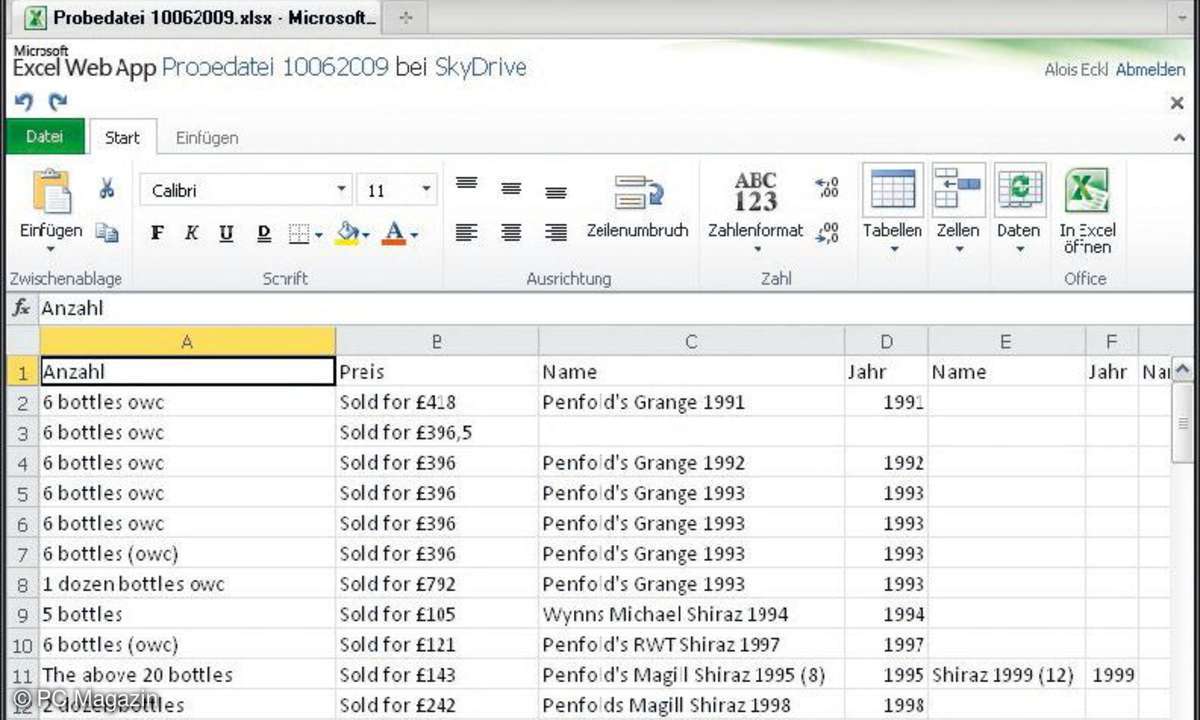Select the 'Preis' header cell
This screenshot has width=1200, height=720.
[437, 372]
